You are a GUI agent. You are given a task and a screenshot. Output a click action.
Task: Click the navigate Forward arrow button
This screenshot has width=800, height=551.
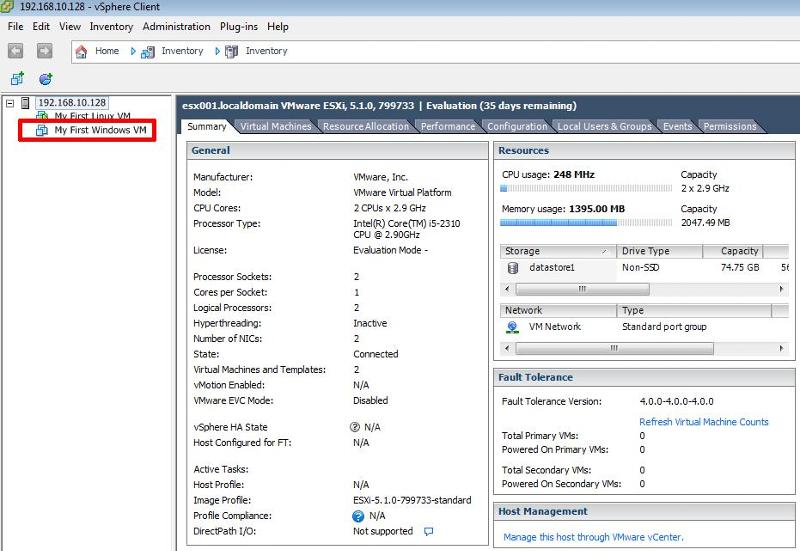point(45,51)
